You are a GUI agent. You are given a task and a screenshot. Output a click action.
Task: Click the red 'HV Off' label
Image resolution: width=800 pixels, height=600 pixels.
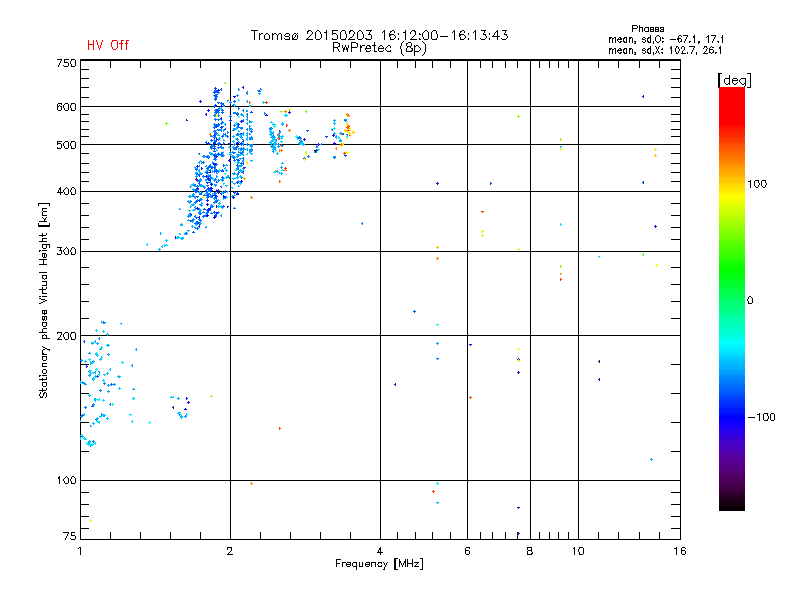(108, 45)
